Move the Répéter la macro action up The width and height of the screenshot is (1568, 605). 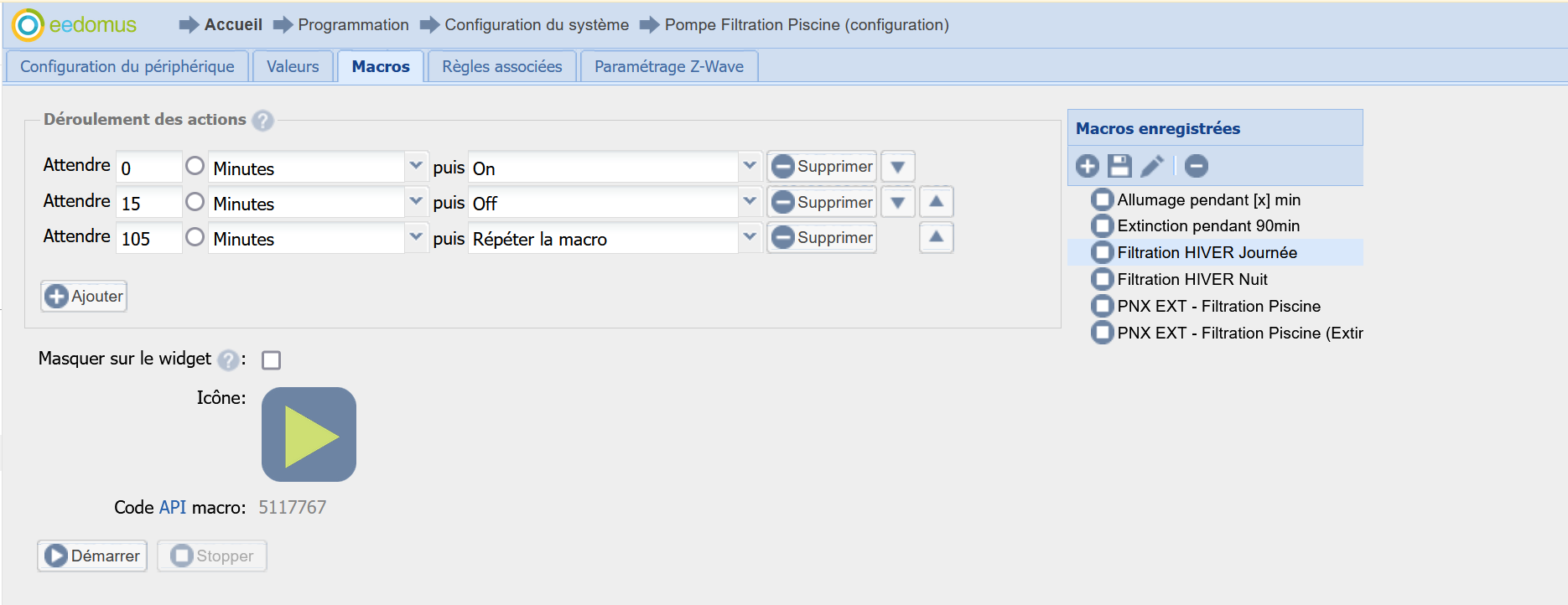click(936, 237)
